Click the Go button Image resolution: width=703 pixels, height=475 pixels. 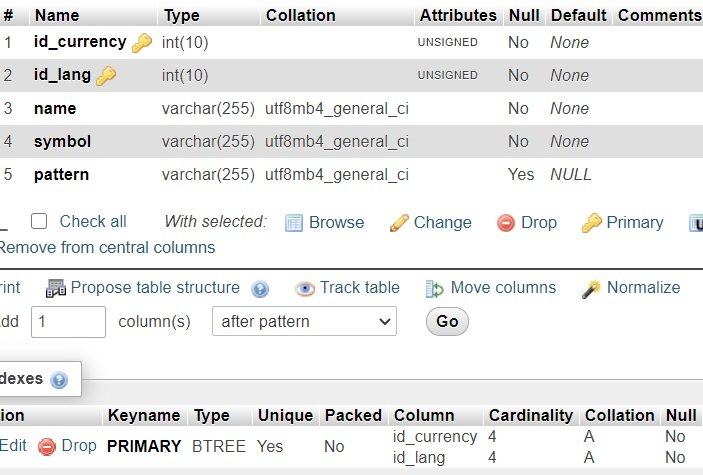pyautogui.click(x=447, y=321)
